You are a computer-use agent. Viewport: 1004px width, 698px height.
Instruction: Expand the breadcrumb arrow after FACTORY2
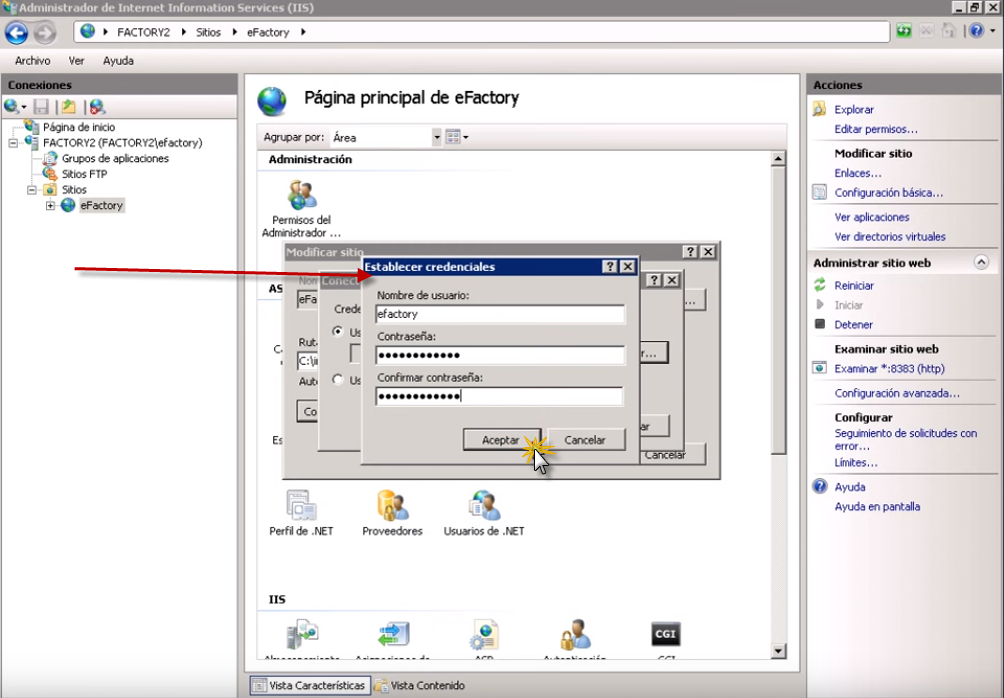(x=183, y=32)
